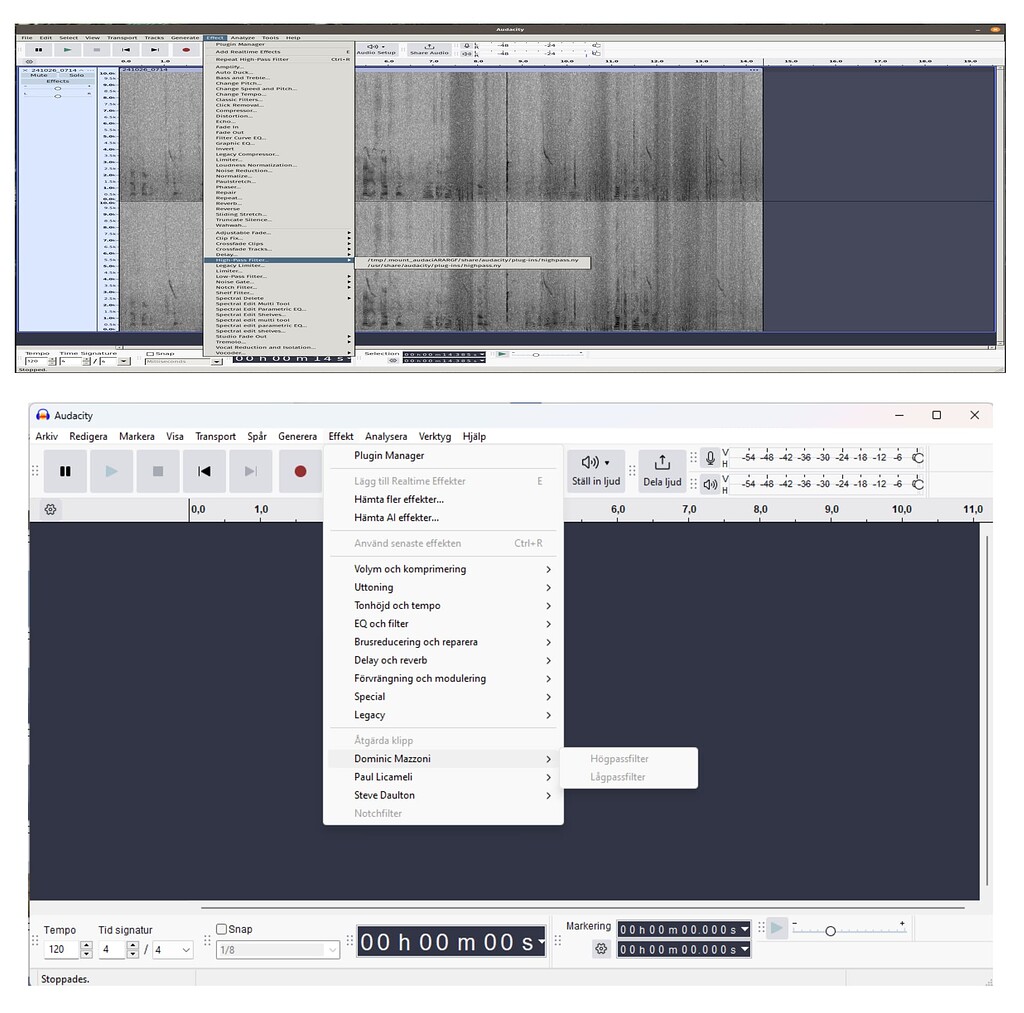Choose Hämta fler effekter...

point(443,499)
